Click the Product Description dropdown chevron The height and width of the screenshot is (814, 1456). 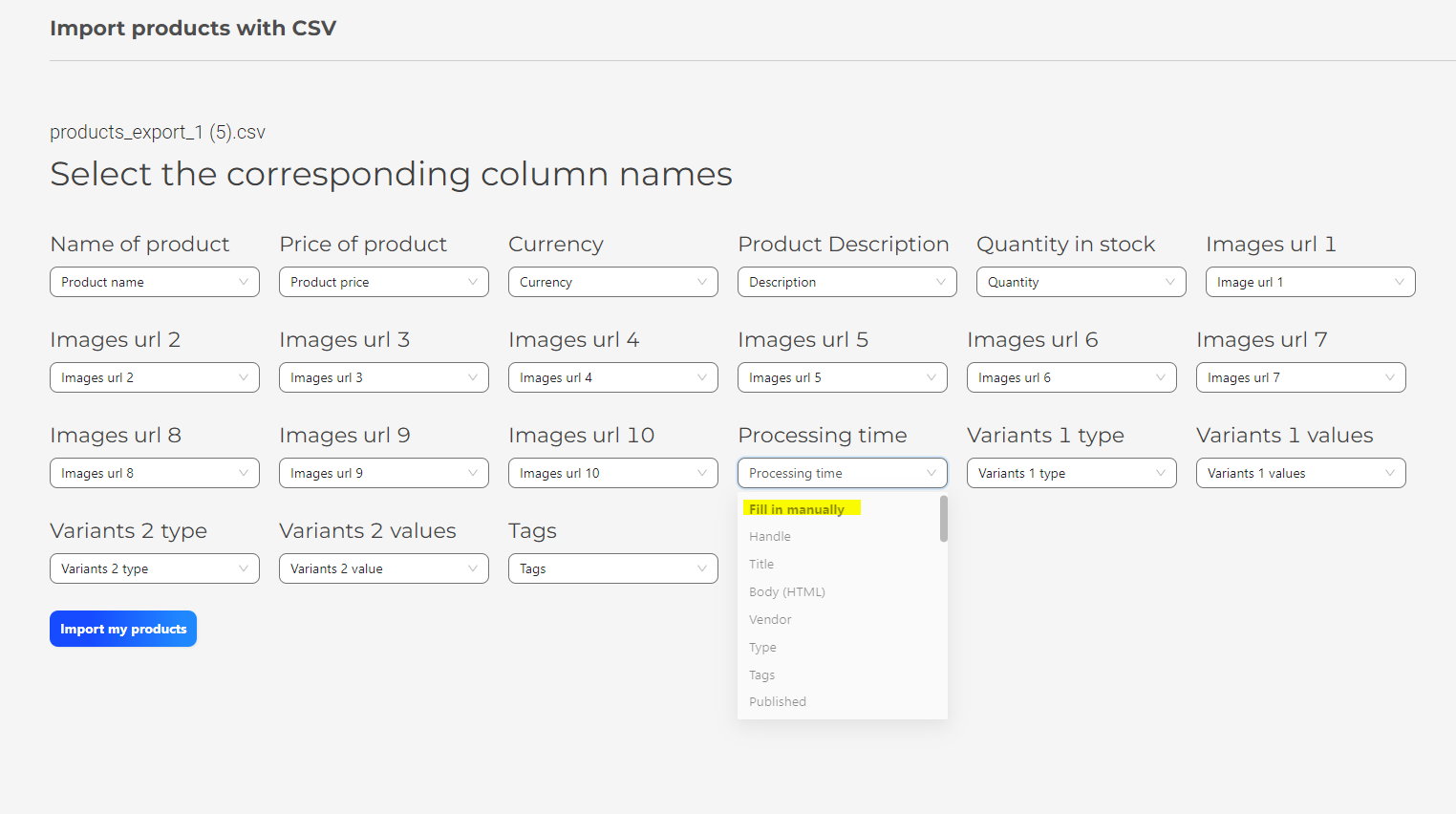pos(940,282)
